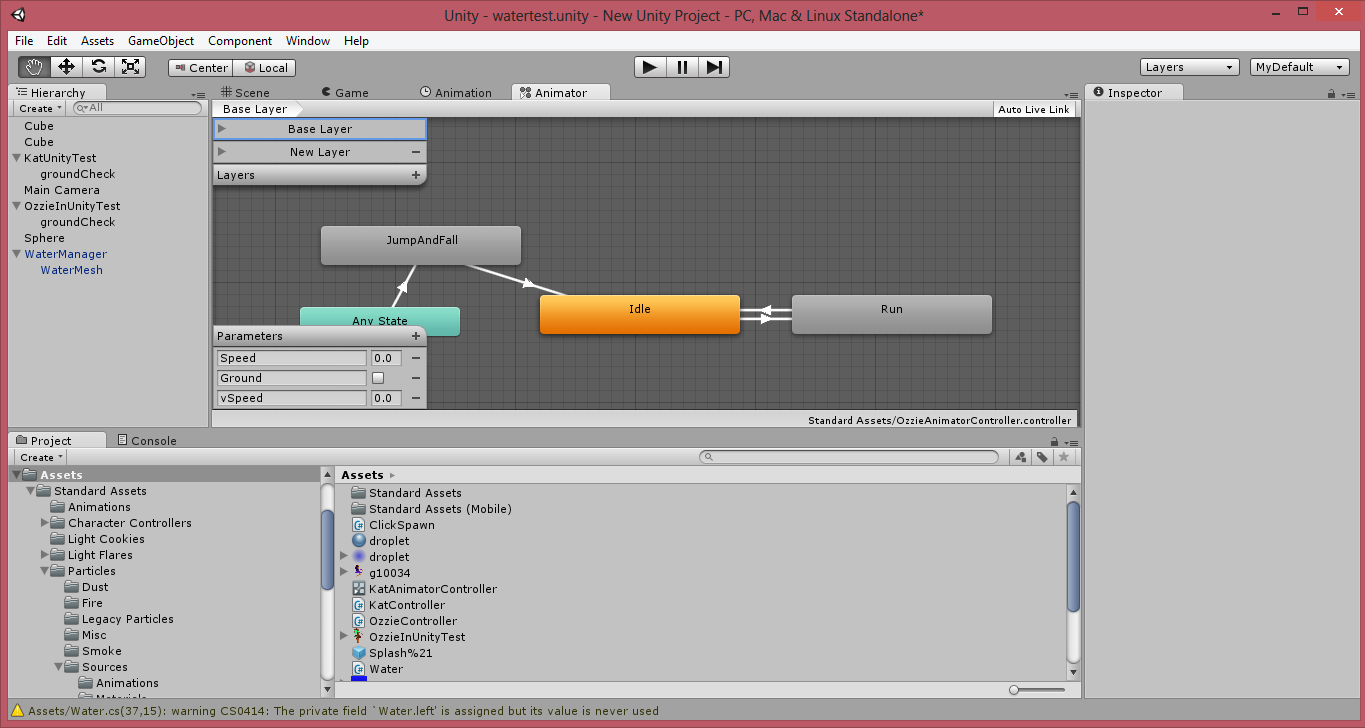Remove New Layer with minus button
The width and height of the screenshot is (1365, 728).
416,152
